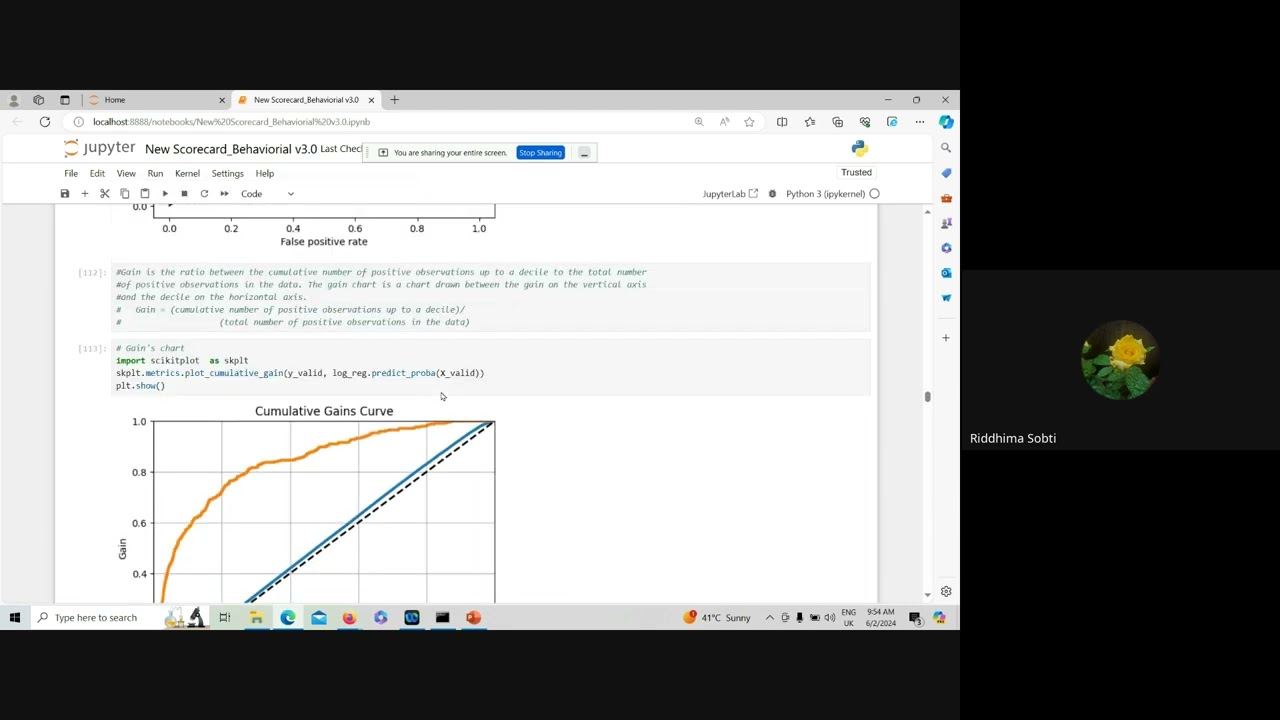
Task: Rename notebook title New Scorecard_Behaviorial v3.0
Action: tap(231, 149)
